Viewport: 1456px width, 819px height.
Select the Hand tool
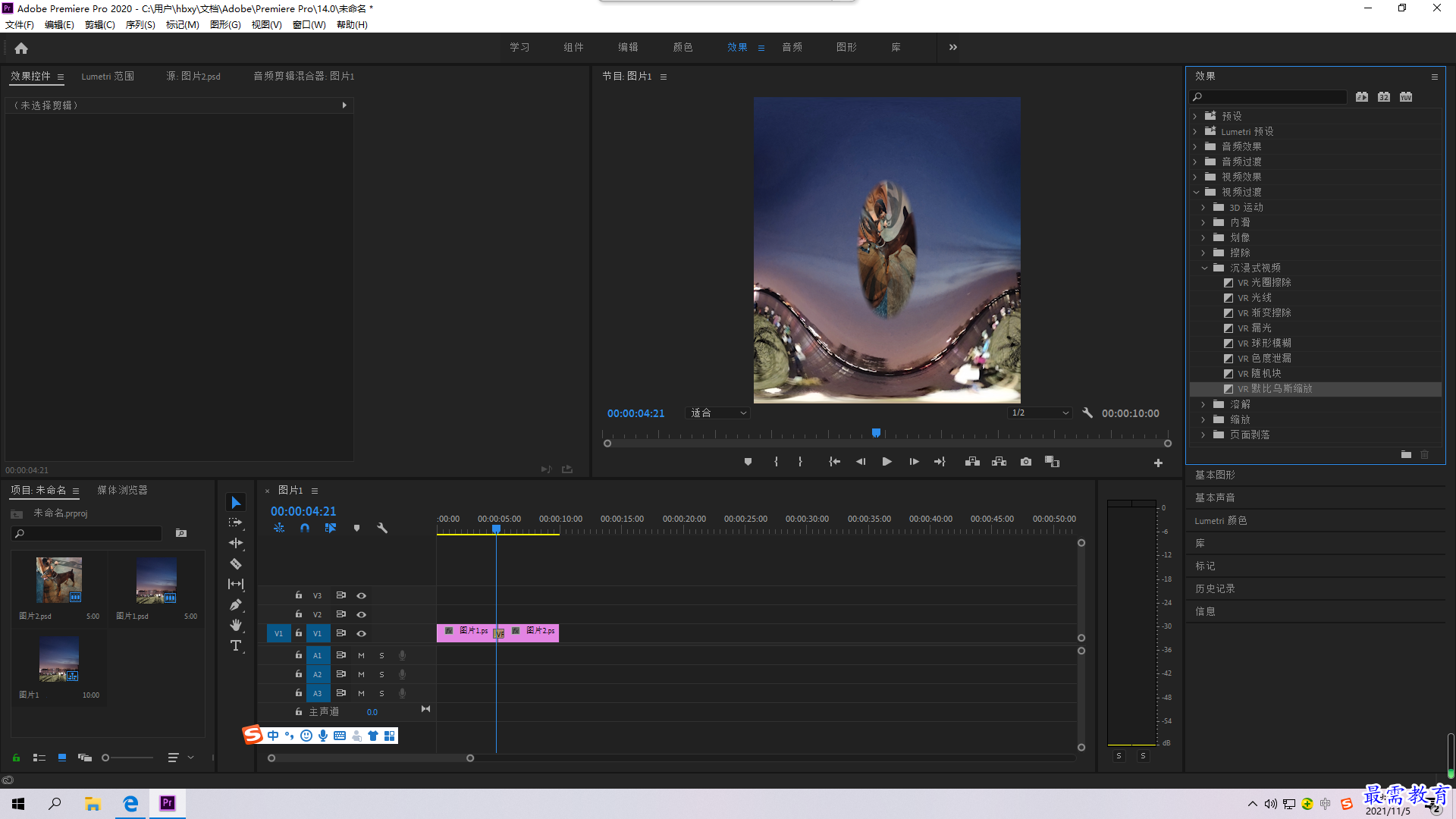click(236, 625)
